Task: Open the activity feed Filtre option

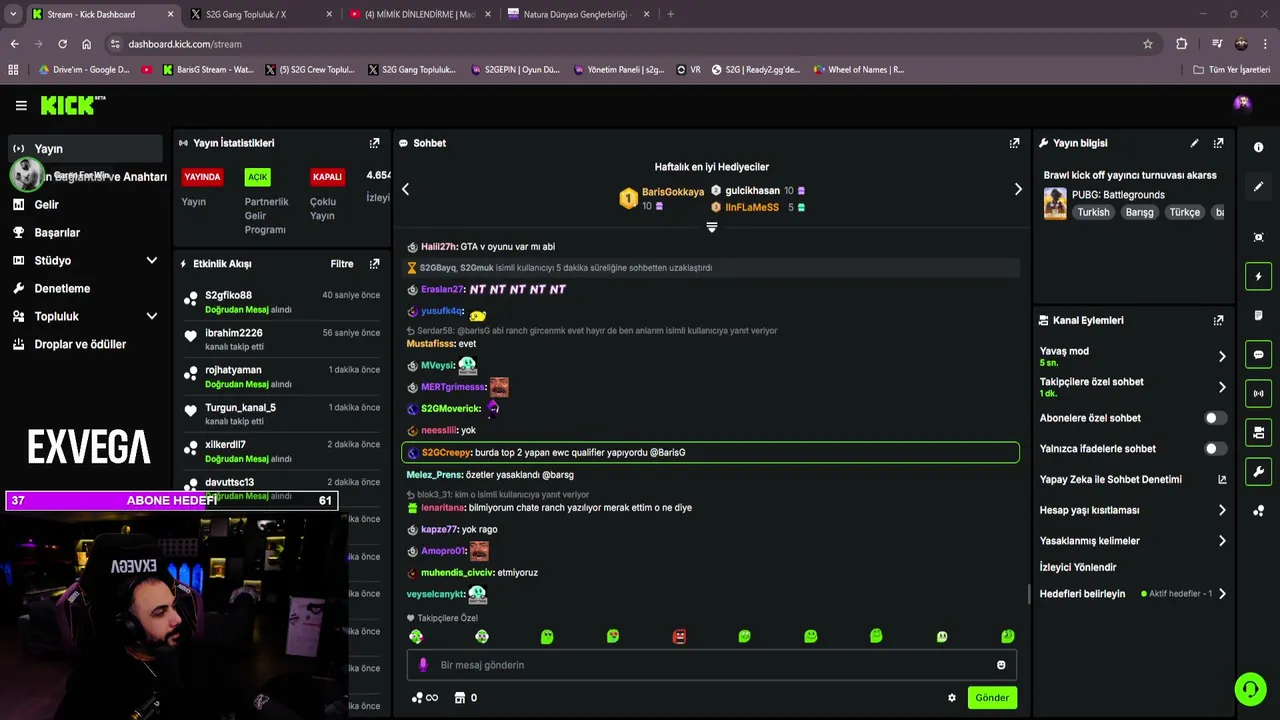Action: pos(342,264)
